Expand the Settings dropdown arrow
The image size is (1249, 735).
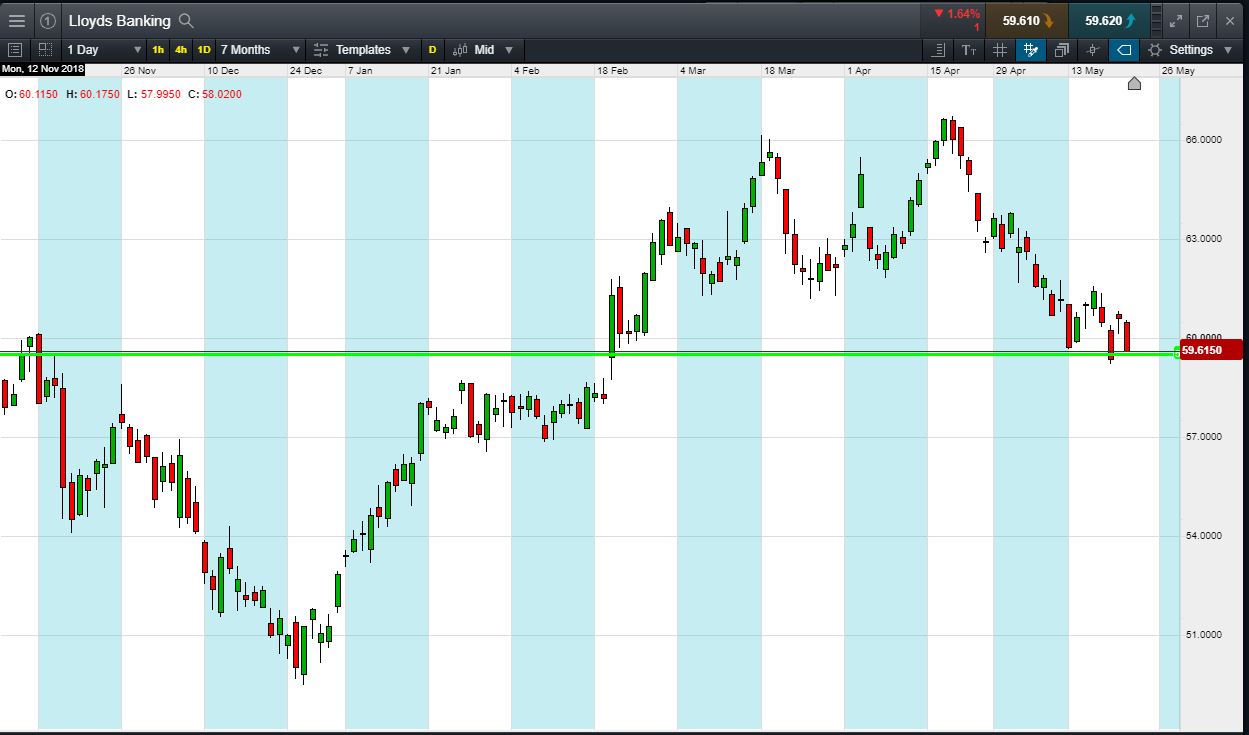1227,49
